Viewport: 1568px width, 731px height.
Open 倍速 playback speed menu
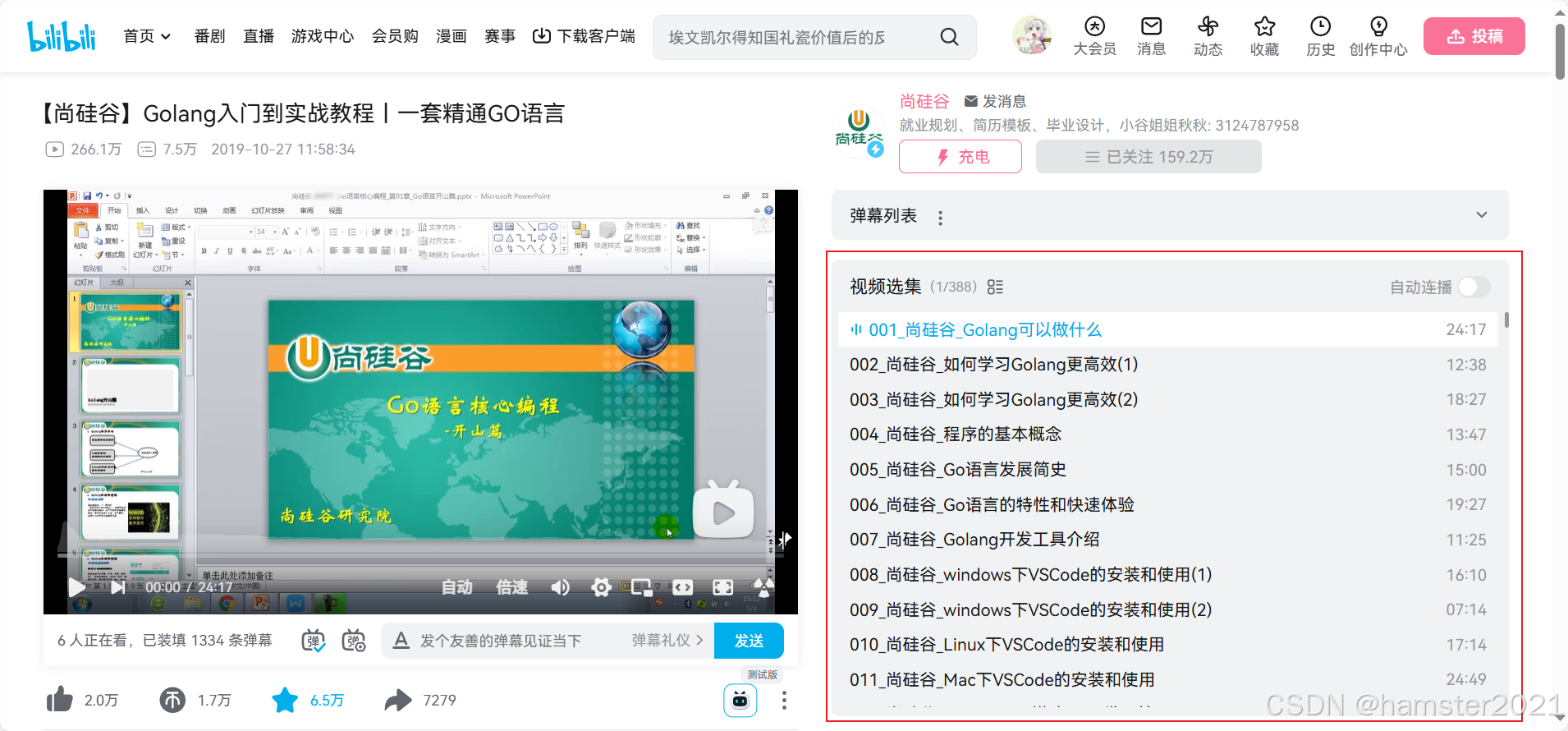point(511,587)
